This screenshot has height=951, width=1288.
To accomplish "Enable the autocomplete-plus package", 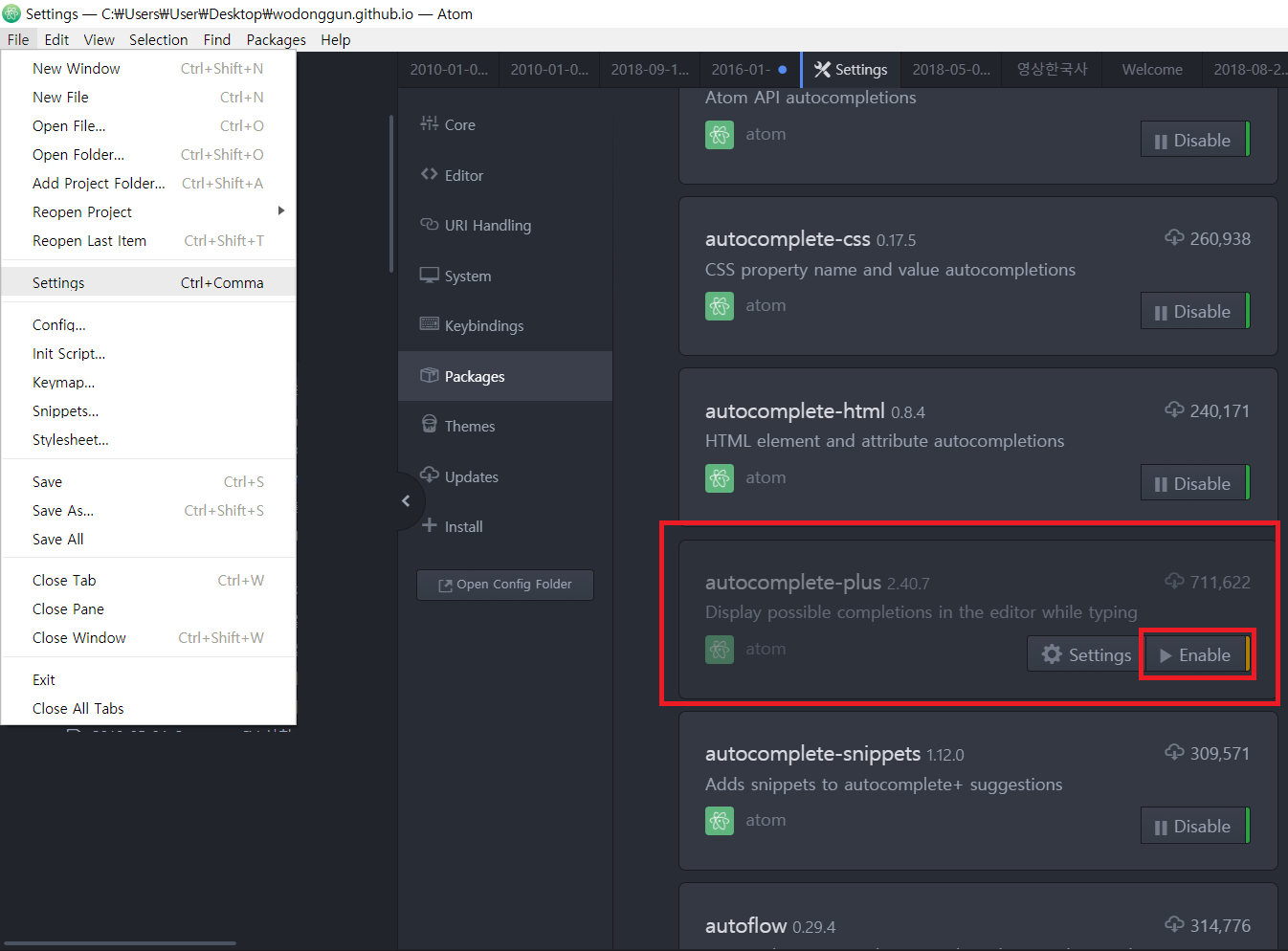I will point(1196,654).
